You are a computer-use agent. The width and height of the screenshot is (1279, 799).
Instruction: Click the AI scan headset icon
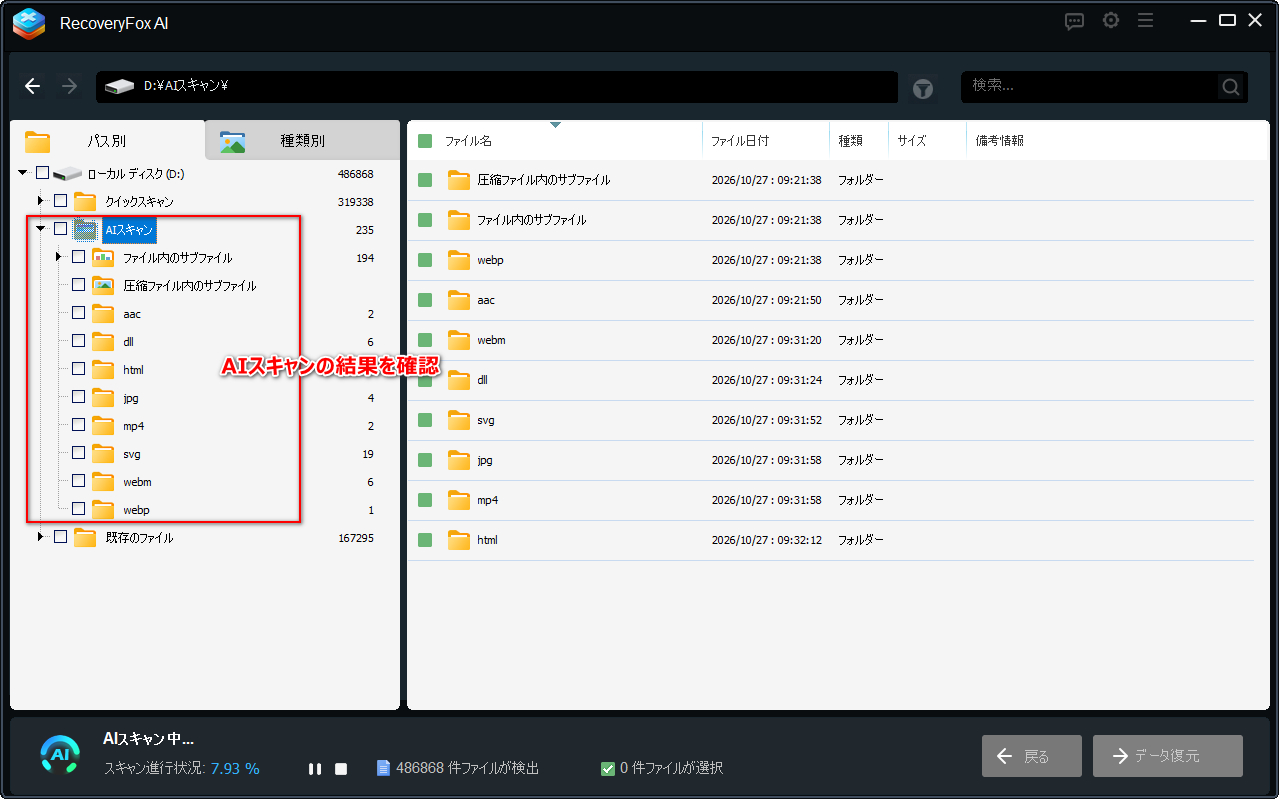pos(60,754)
